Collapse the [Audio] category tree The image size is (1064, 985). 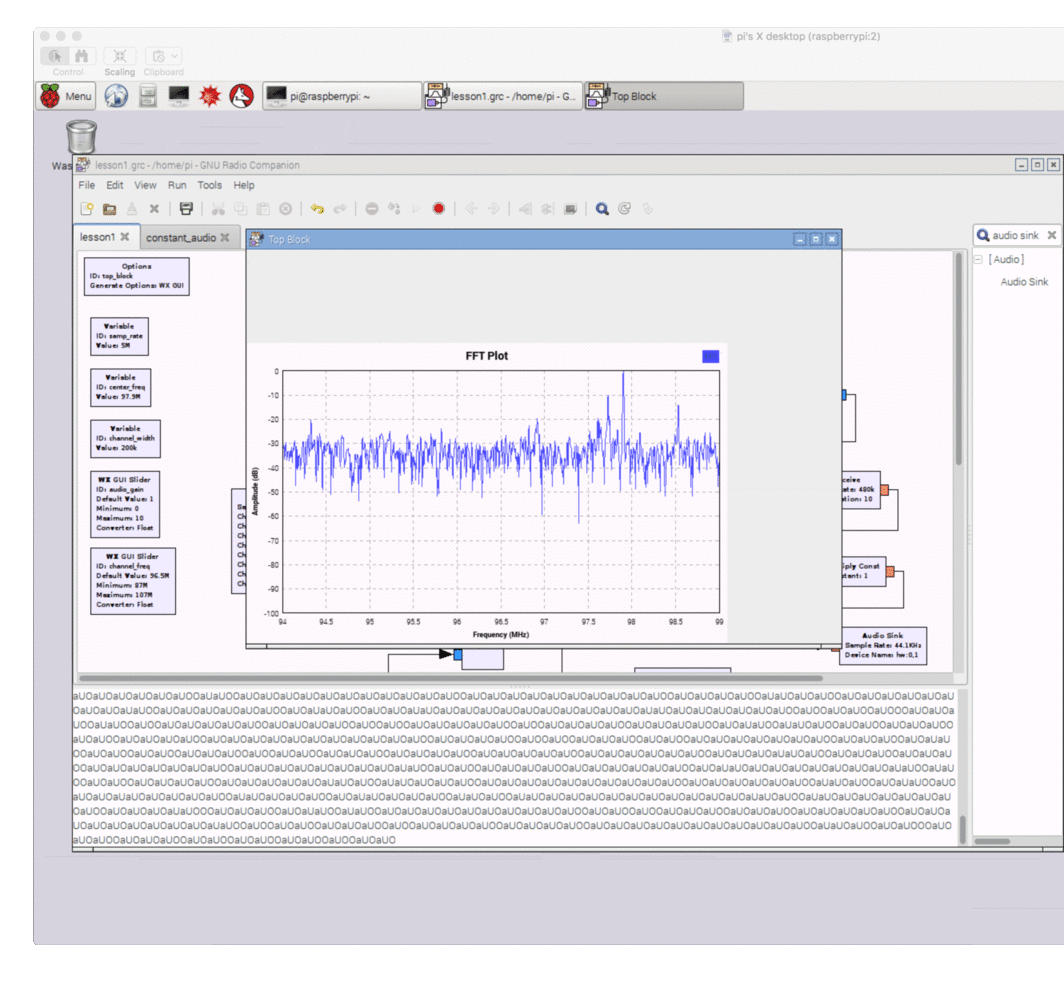pyautogui.click(x=978, y=260)
